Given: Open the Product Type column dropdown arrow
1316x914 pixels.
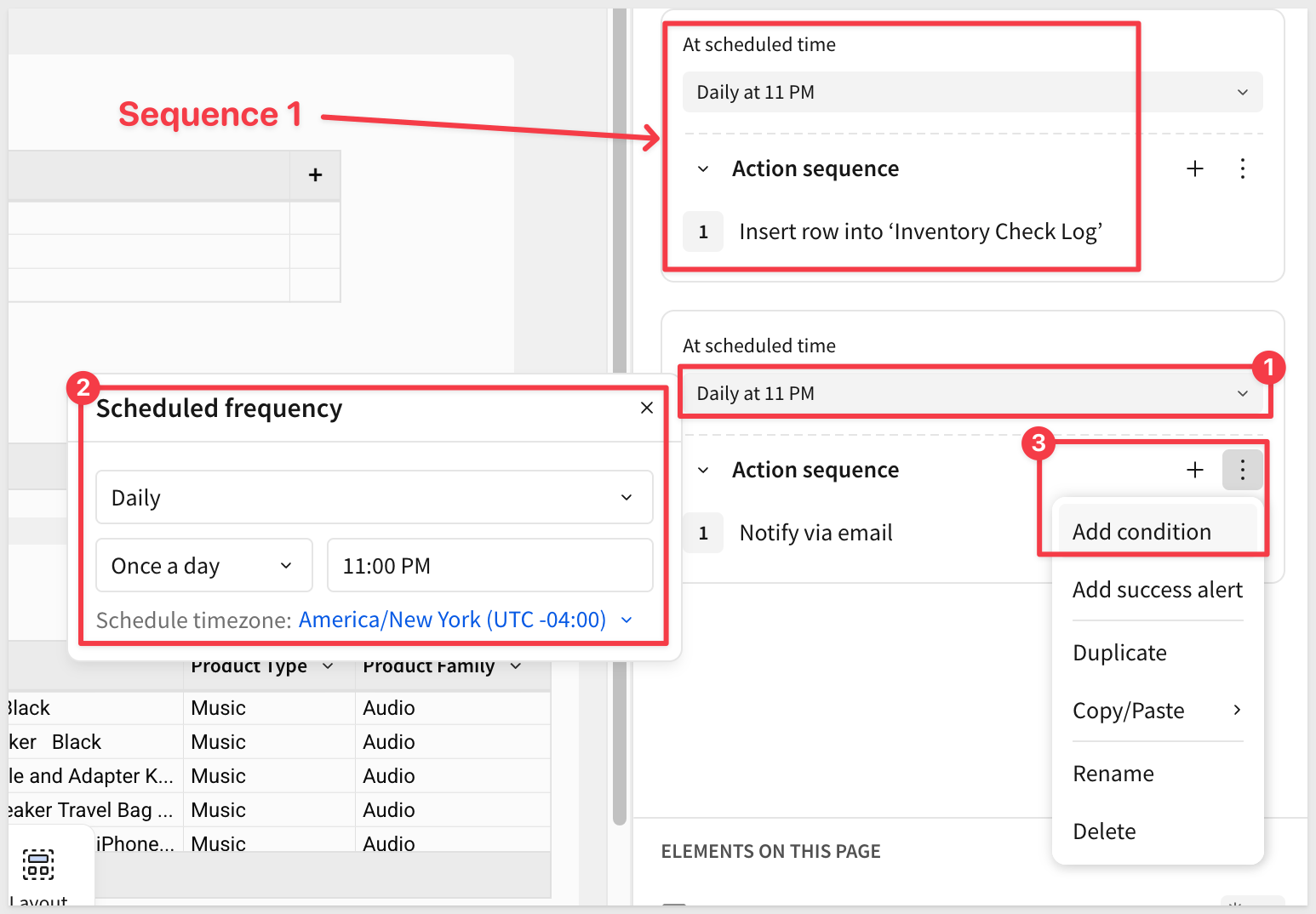Looking at the screenshot, I should (x=328, y=666).
